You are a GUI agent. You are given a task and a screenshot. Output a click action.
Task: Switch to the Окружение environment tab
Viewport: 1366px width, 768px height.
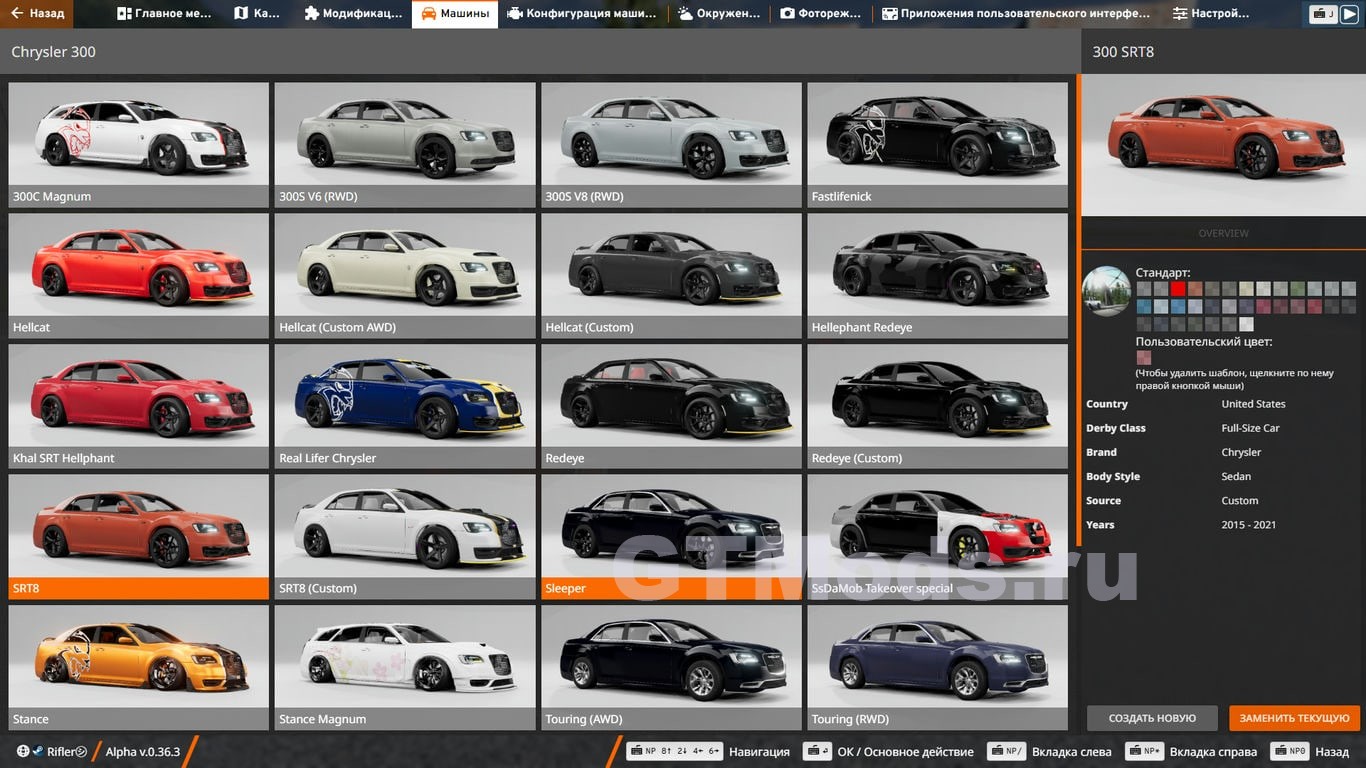tap(718, 14)
